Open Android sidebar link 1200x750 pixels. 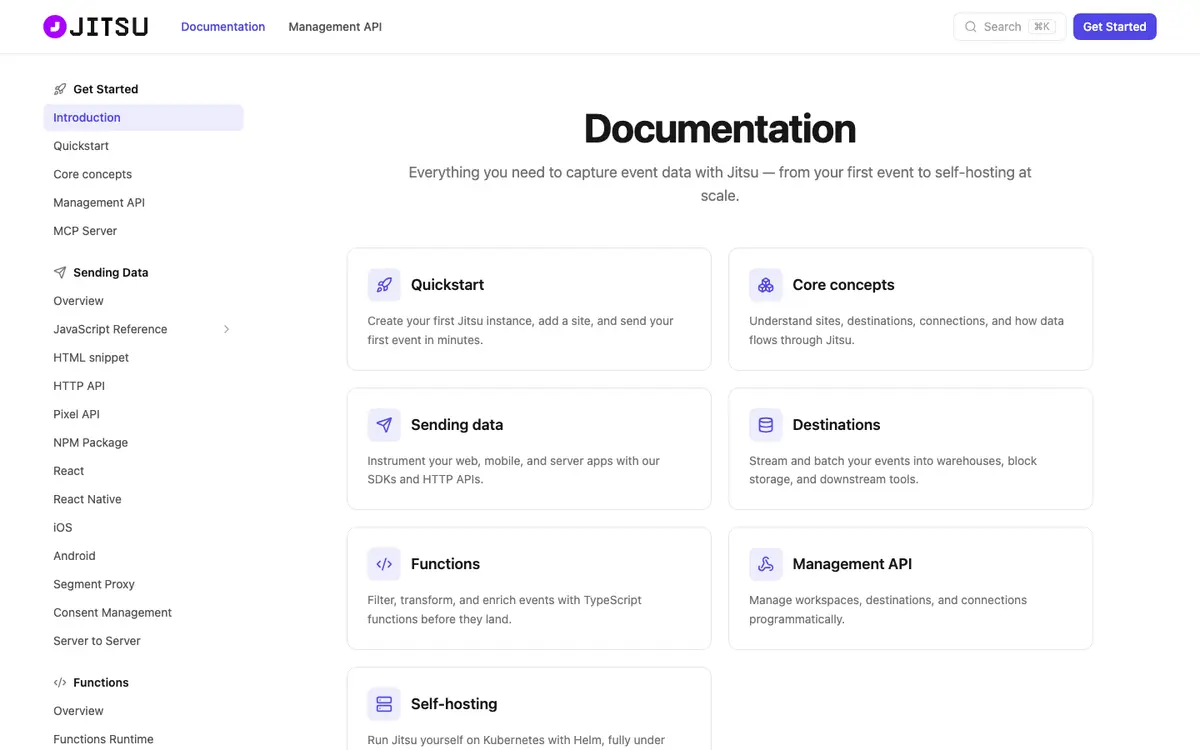(74, 556)
